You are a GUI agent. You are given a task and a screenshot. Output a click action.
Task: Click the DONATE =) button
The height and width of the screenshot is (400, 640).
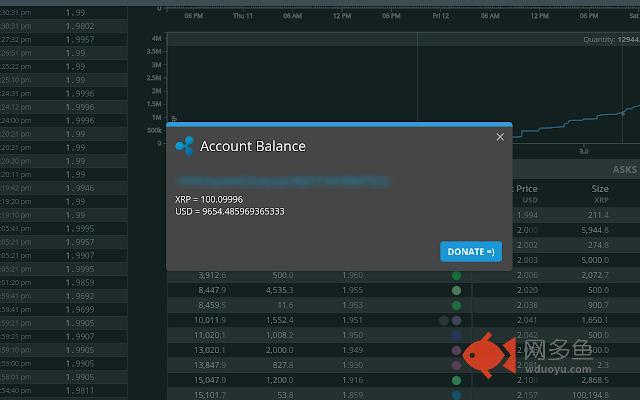(x=471, y=251)
